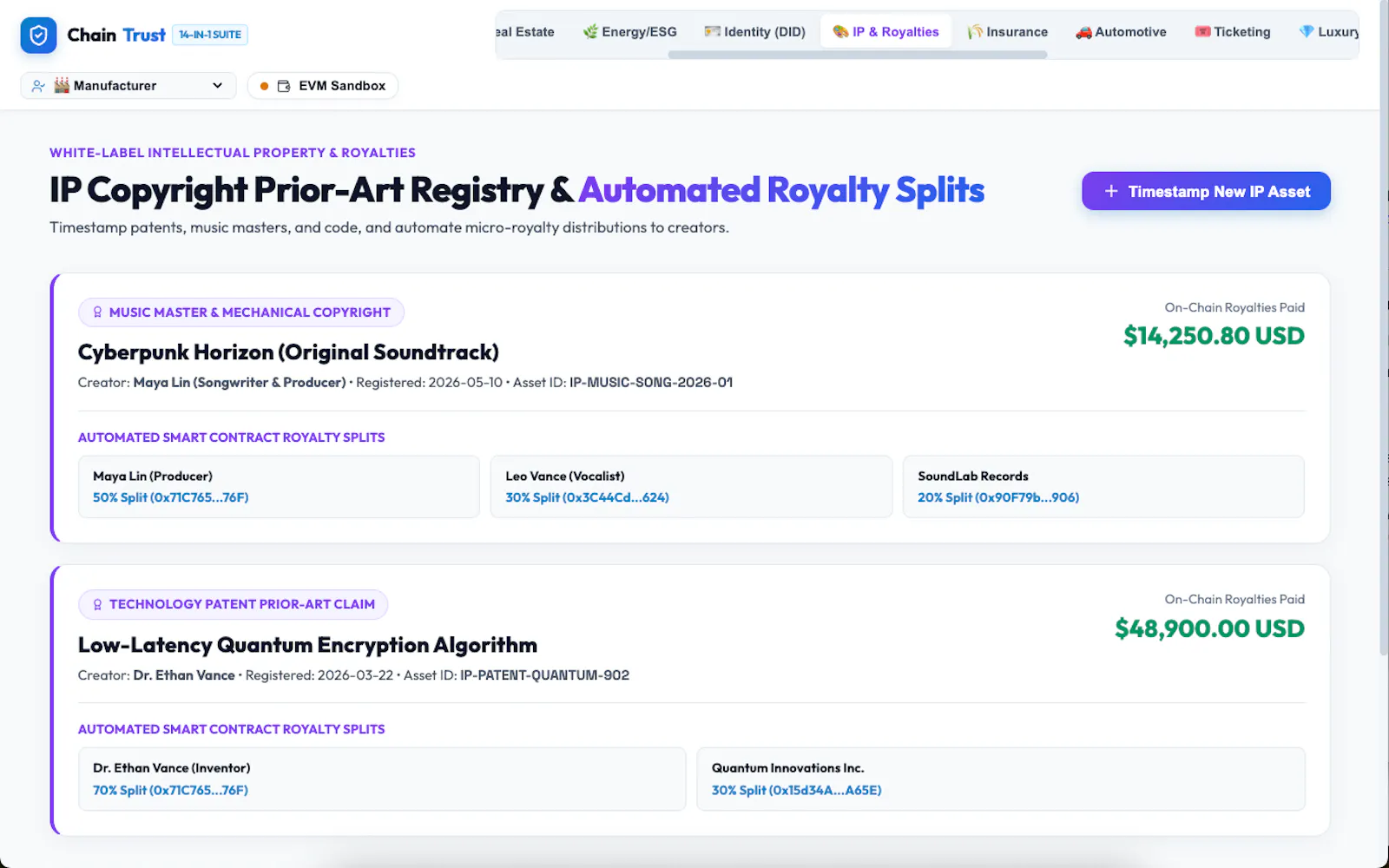
Task: Click the $48,900.00 USD royalties amount
Action: (1209, 628)
